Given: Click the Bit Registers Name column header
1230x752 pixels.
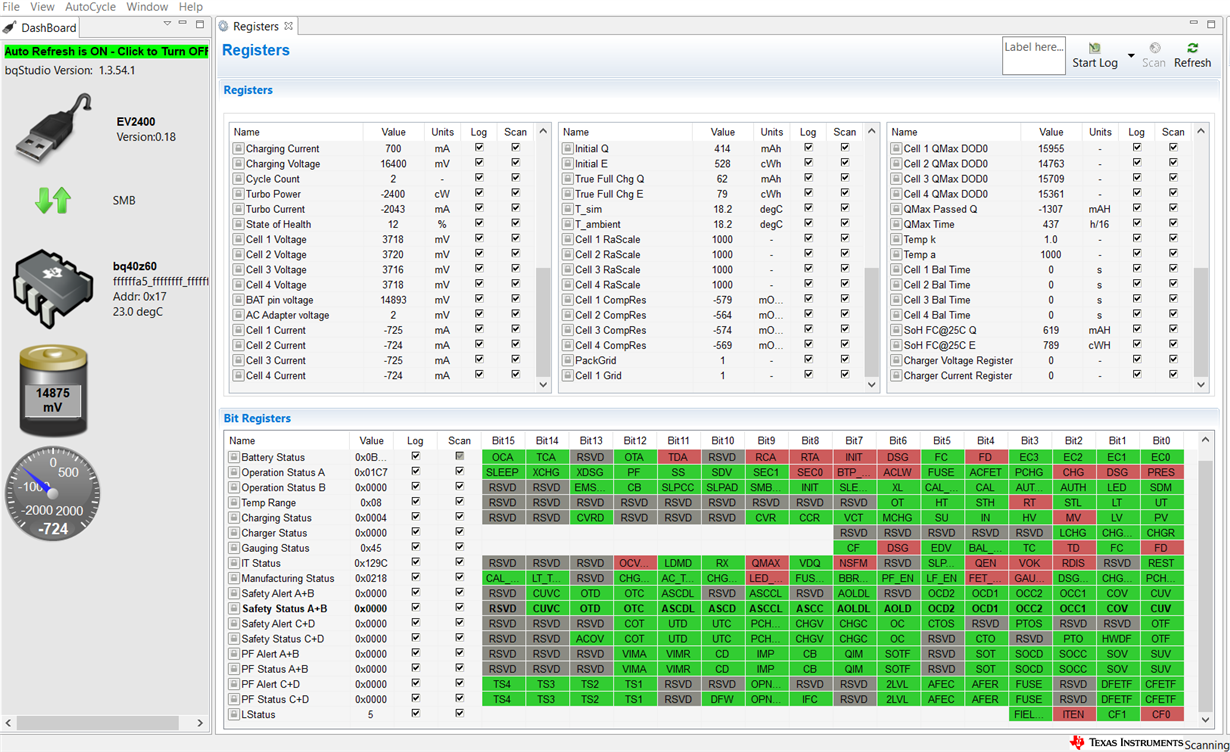Looking at the screenshot, I should (287, 440).
